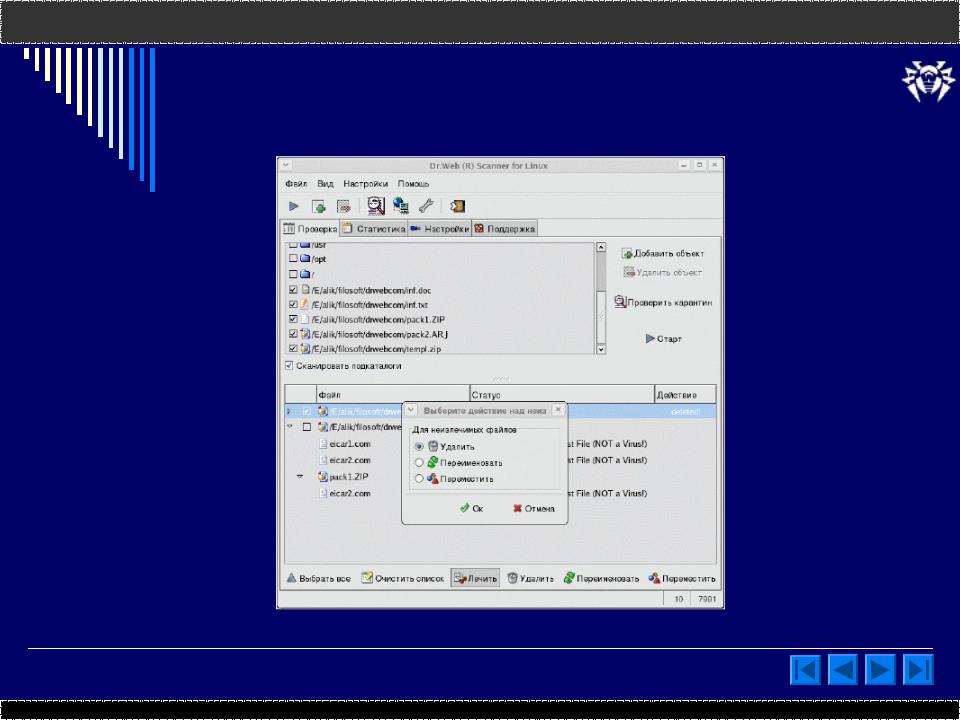Image resolution: width=960 pixels, height=720 pixels.
Task: Collapse the second results row arrow
Action: (290, 427)
